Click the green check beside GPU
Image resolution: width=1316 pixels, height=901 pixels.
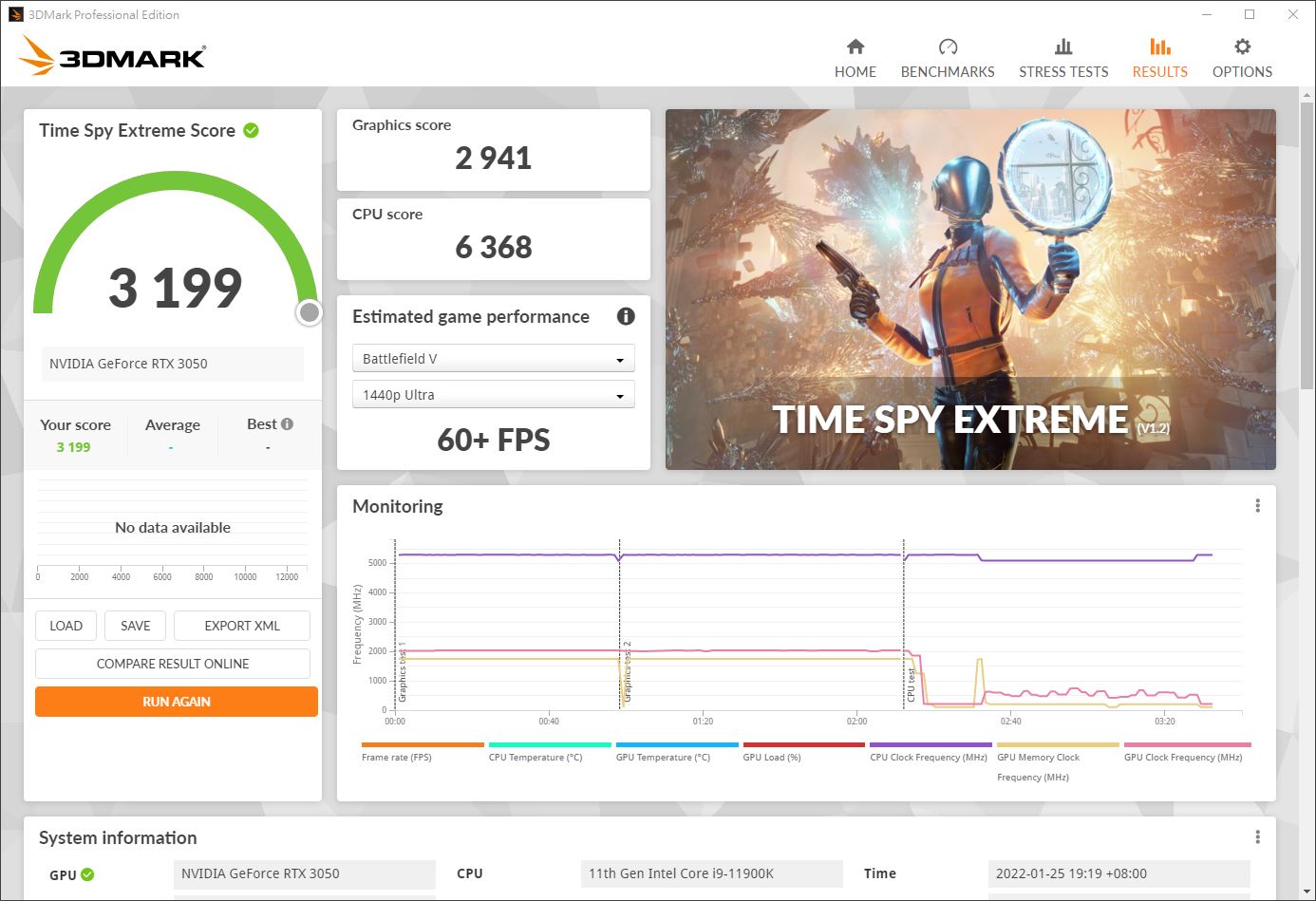(x=87, y=874)
